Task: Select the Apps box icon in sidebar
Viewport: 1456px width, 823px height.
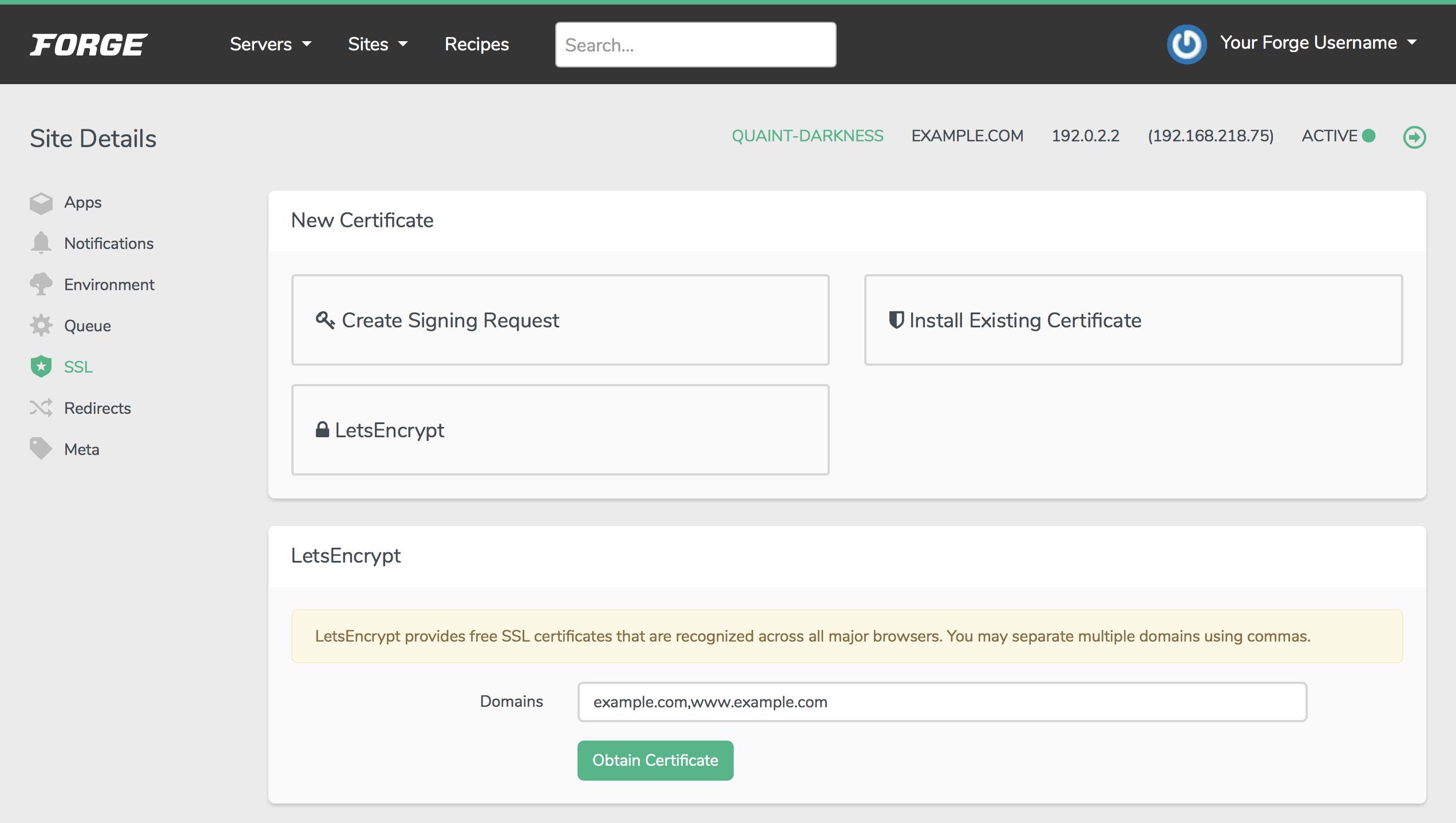Action: click(41, 201)
